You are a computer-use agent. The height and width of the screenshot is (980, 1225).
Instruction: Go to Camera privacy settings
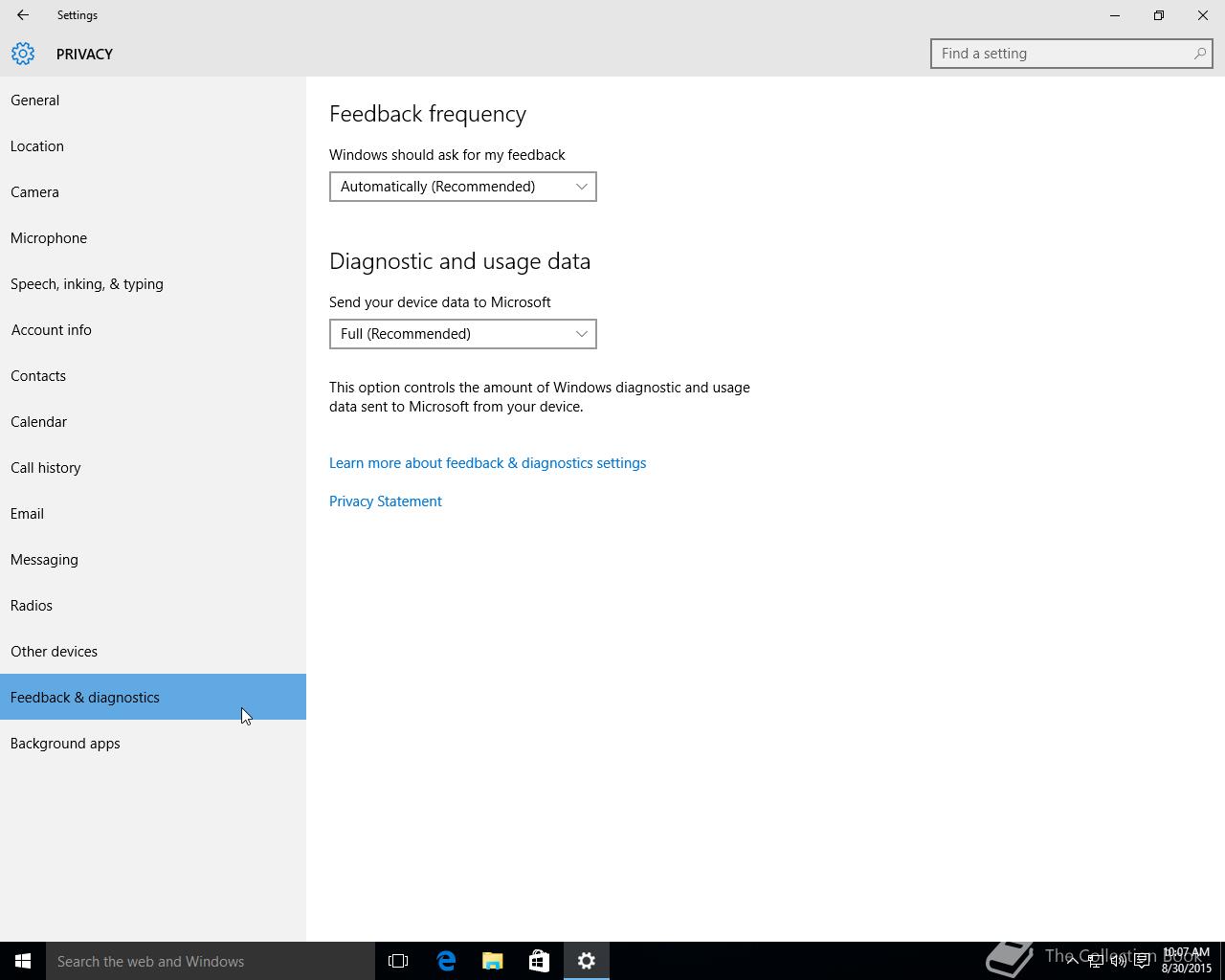point(153,192)
